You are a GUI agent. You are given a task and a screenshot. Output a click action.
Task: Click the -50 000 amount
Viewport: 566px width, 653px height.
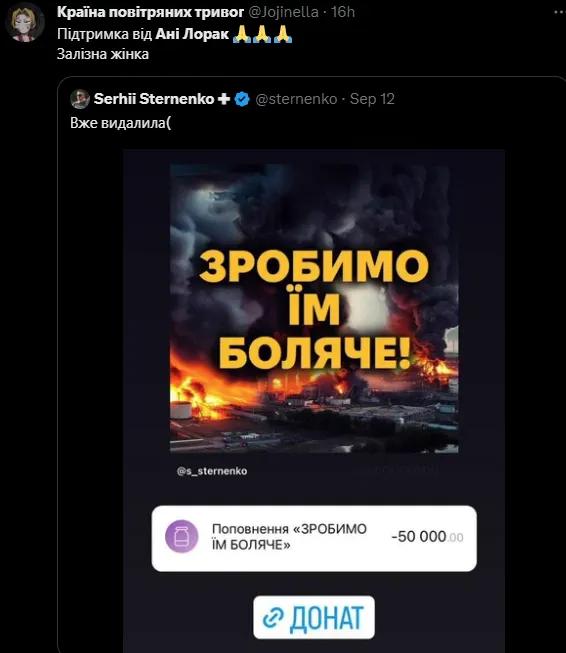point(427,537)
